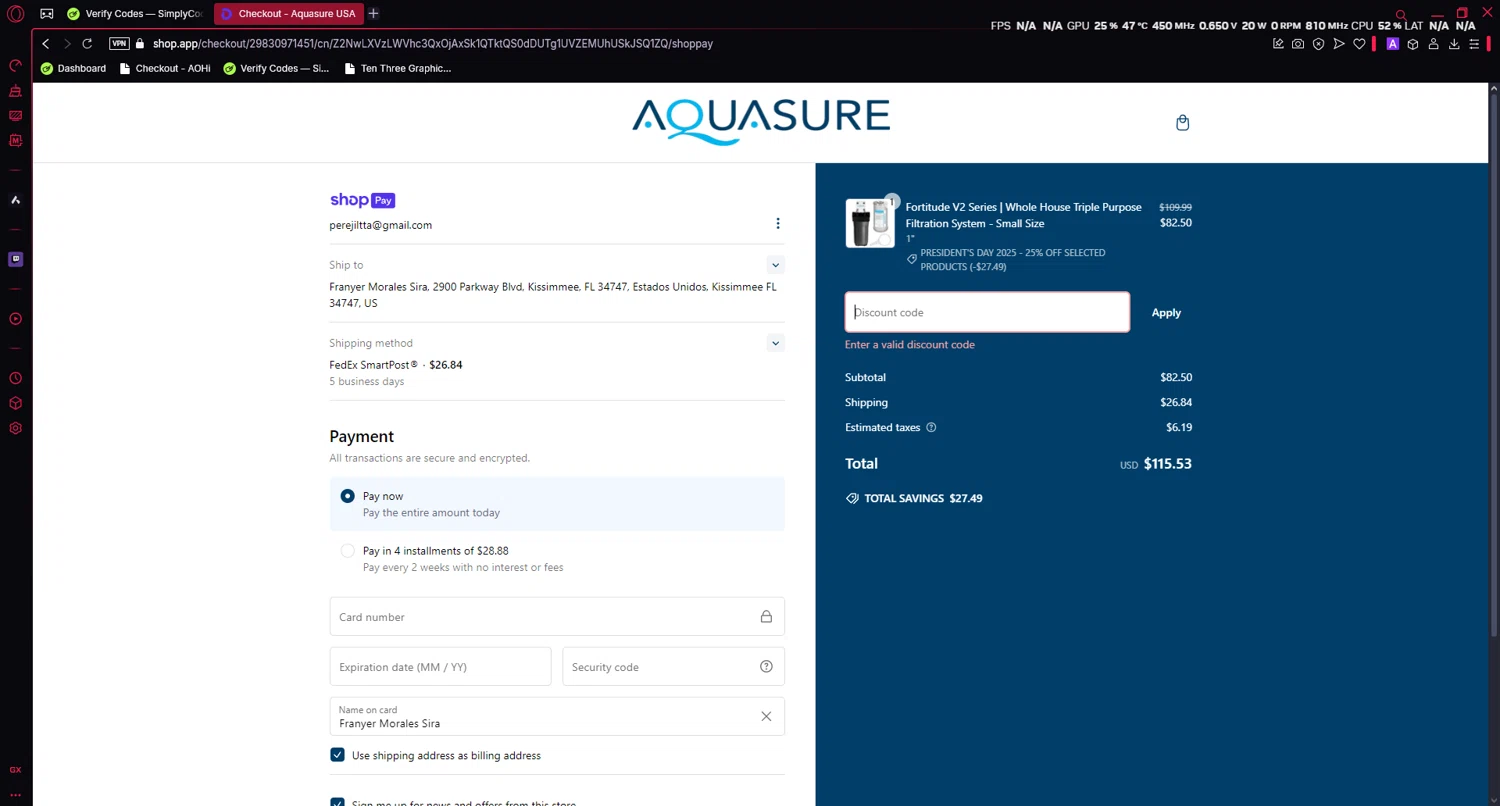The height and width of the screenshot is (806, 1500).
Task: Click the FedEx SmartPost $26.84 text
Action: [x=396, y=365]
